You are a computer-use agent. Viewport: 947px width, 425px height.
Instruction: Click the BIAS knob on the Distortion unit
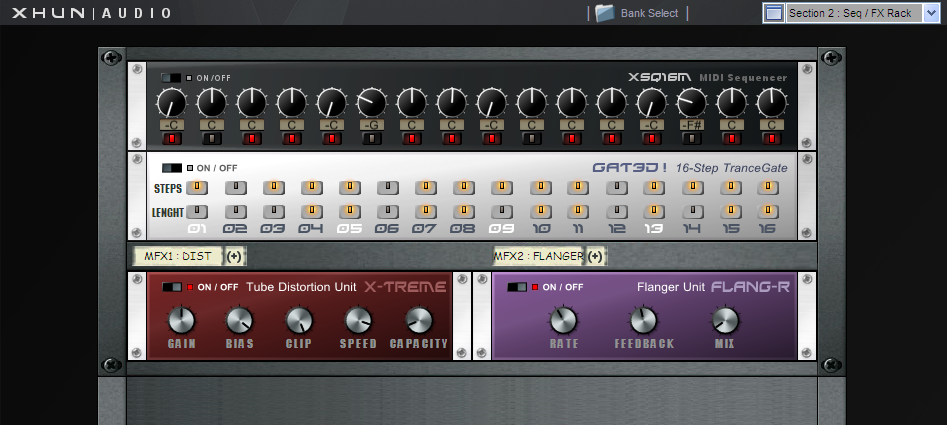(x=239, y=321)
